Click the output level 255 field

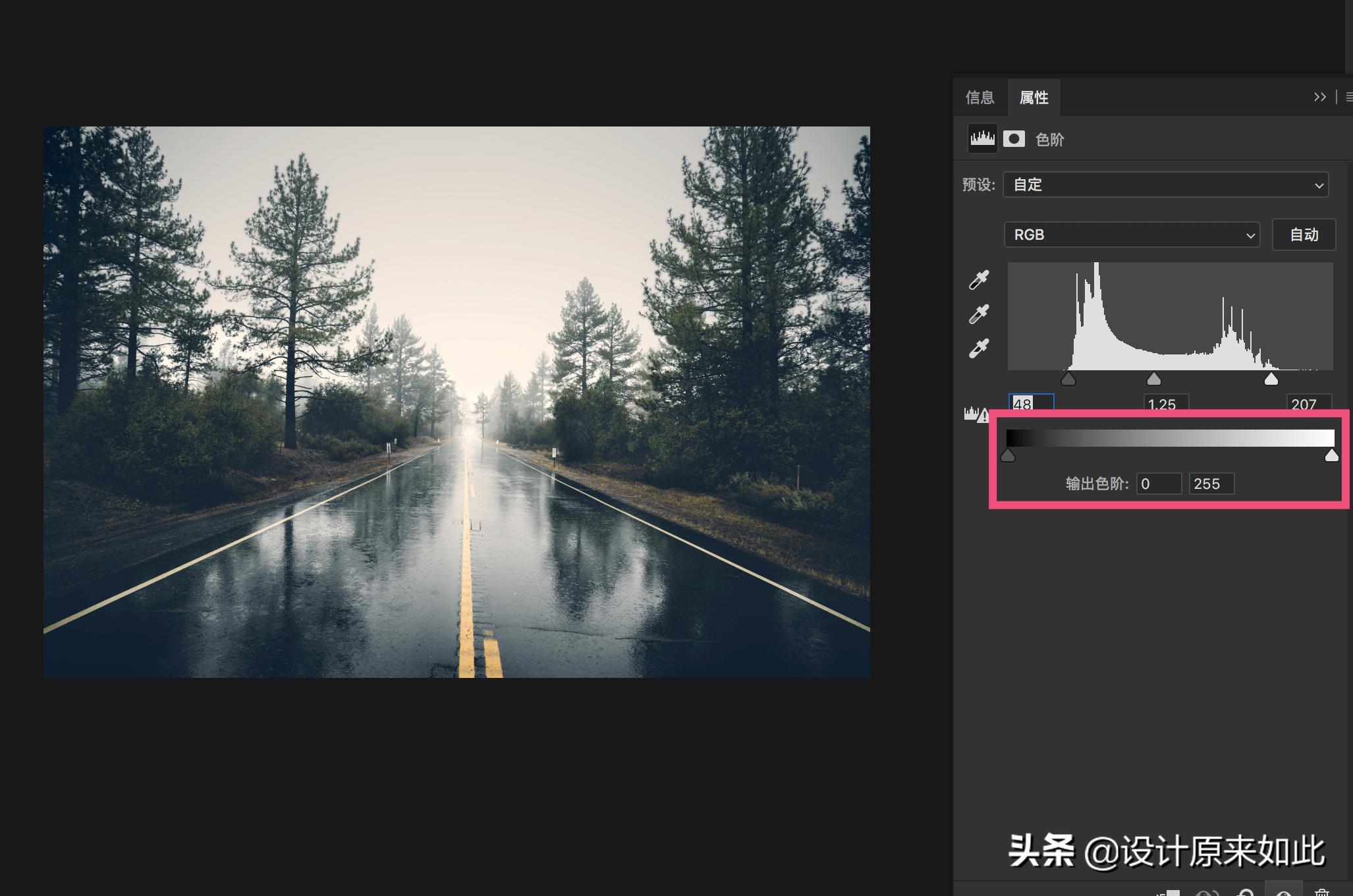[x=1211, y=484]
